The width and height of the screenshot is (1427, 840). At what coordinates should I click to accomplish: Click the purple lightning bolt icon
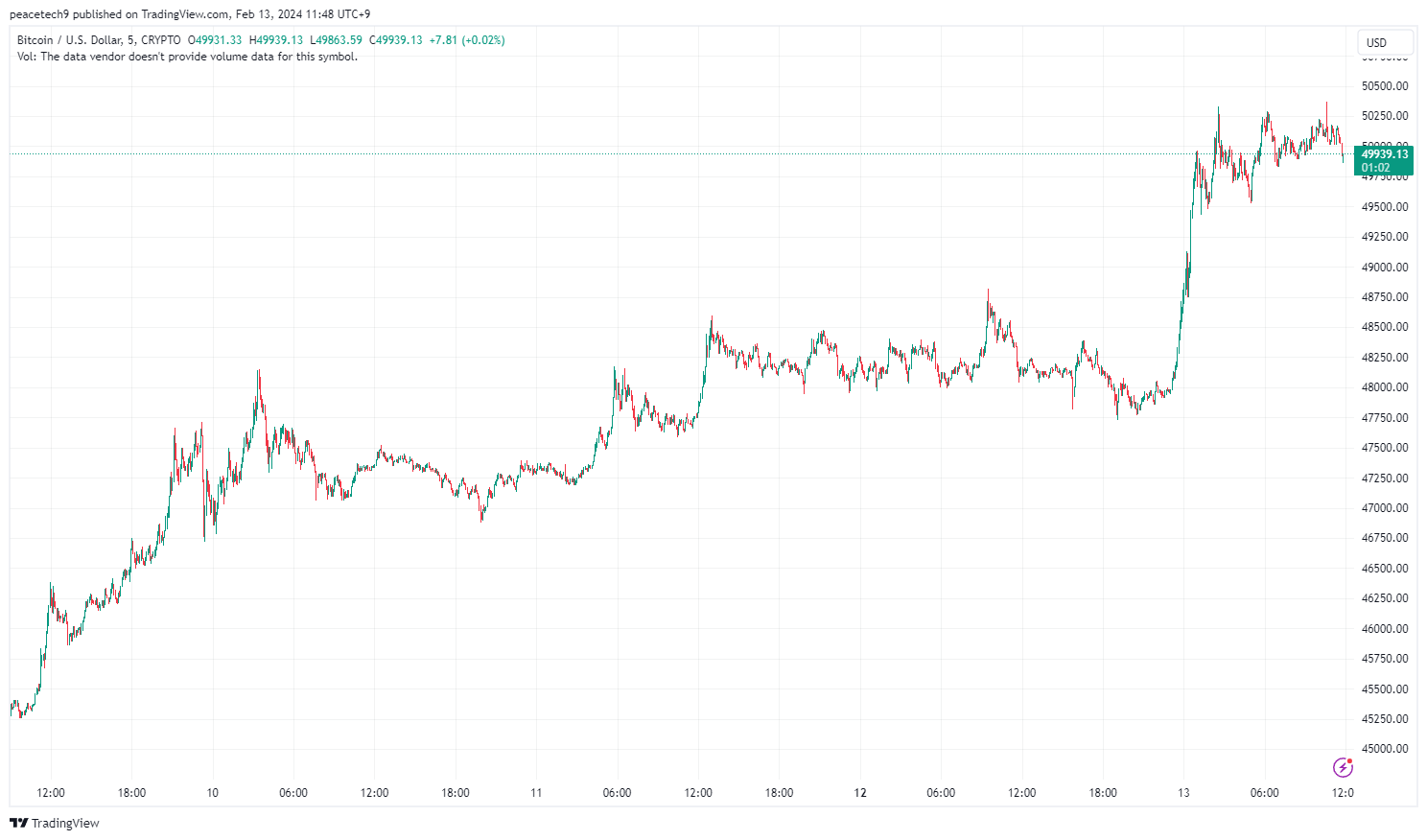coord(1343,767)
